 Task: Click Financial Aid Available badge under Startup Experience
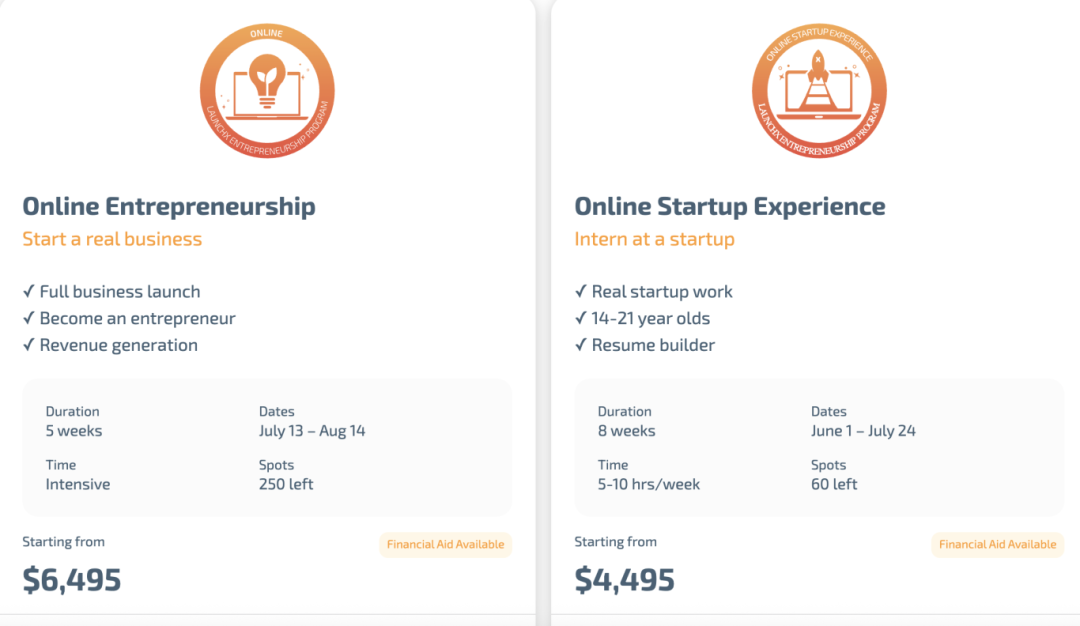pyautogui.click(x=997, y=545)
